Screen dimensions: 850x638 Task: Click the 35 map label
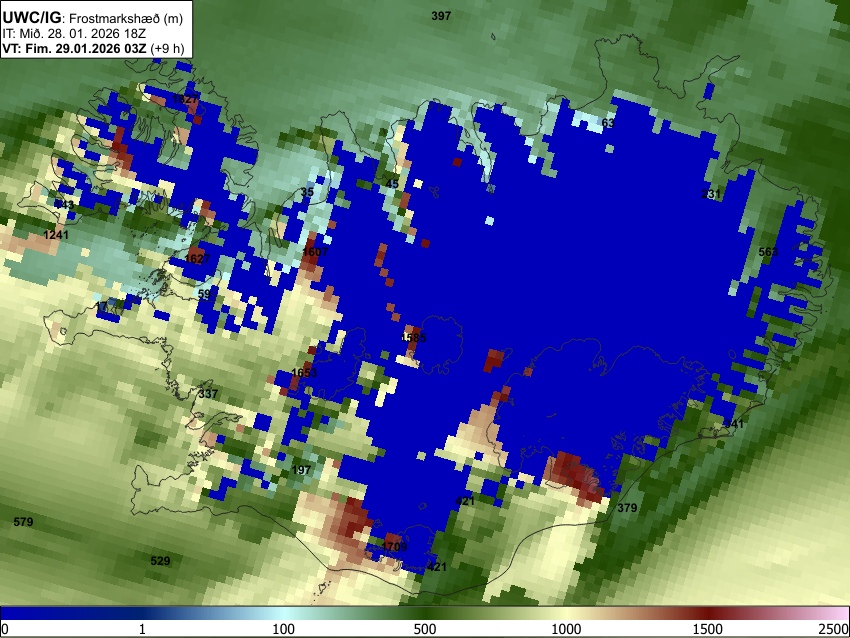point(307,192)
